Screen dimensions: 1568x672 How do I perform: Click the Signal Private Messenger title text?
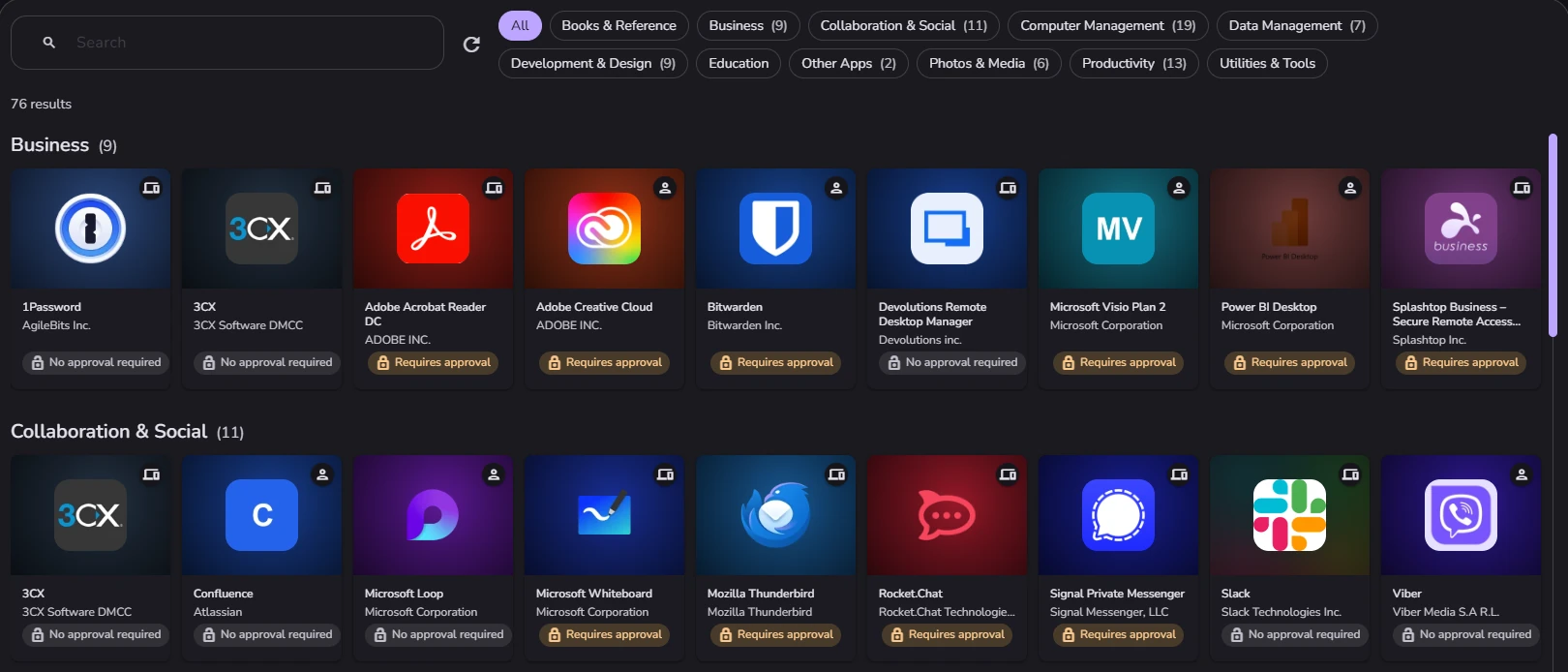[1117, 593]
